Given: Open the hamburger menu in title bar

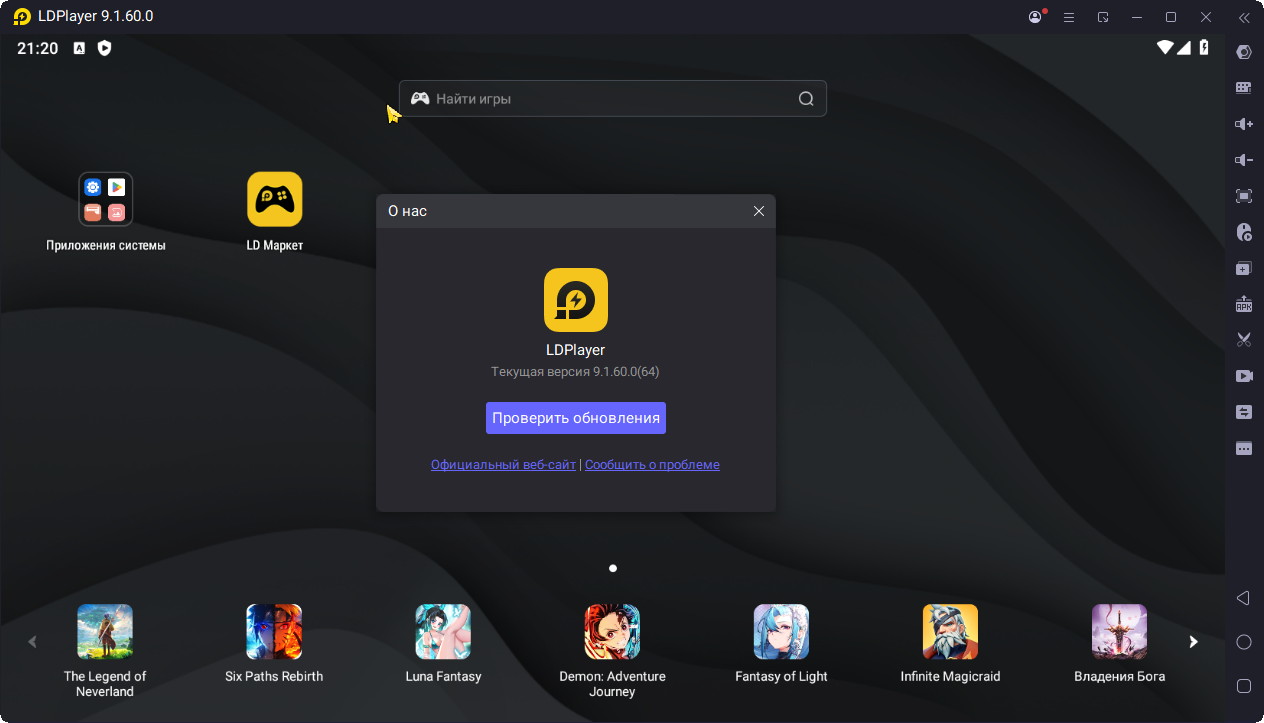Looking at the screenshot, I should tap(1069, 17).
